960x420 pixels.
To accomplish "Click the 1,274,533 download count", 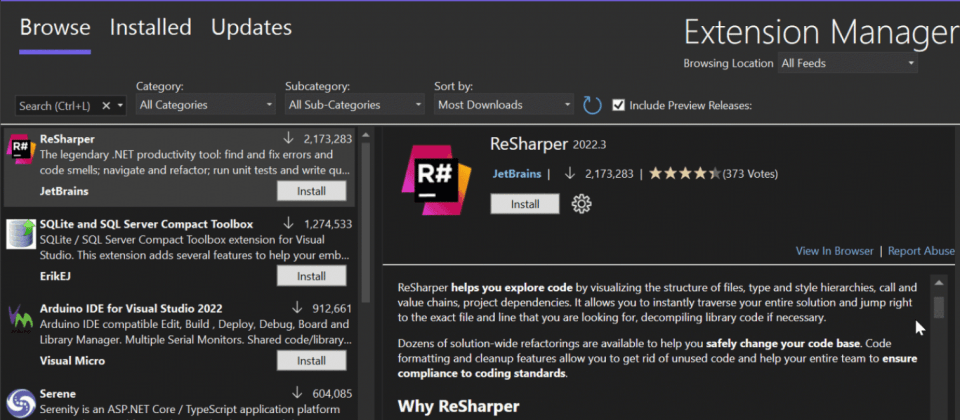I will click(x=328, y=224).
